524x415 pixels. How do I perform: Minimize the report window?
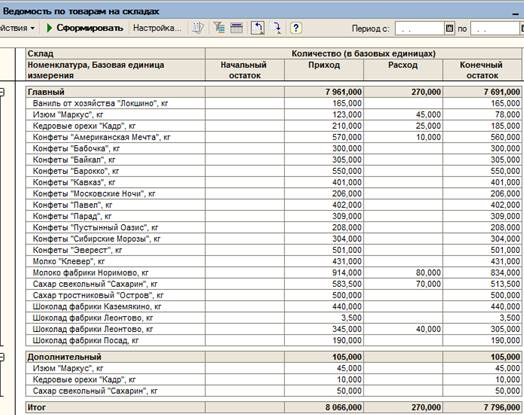515,13
